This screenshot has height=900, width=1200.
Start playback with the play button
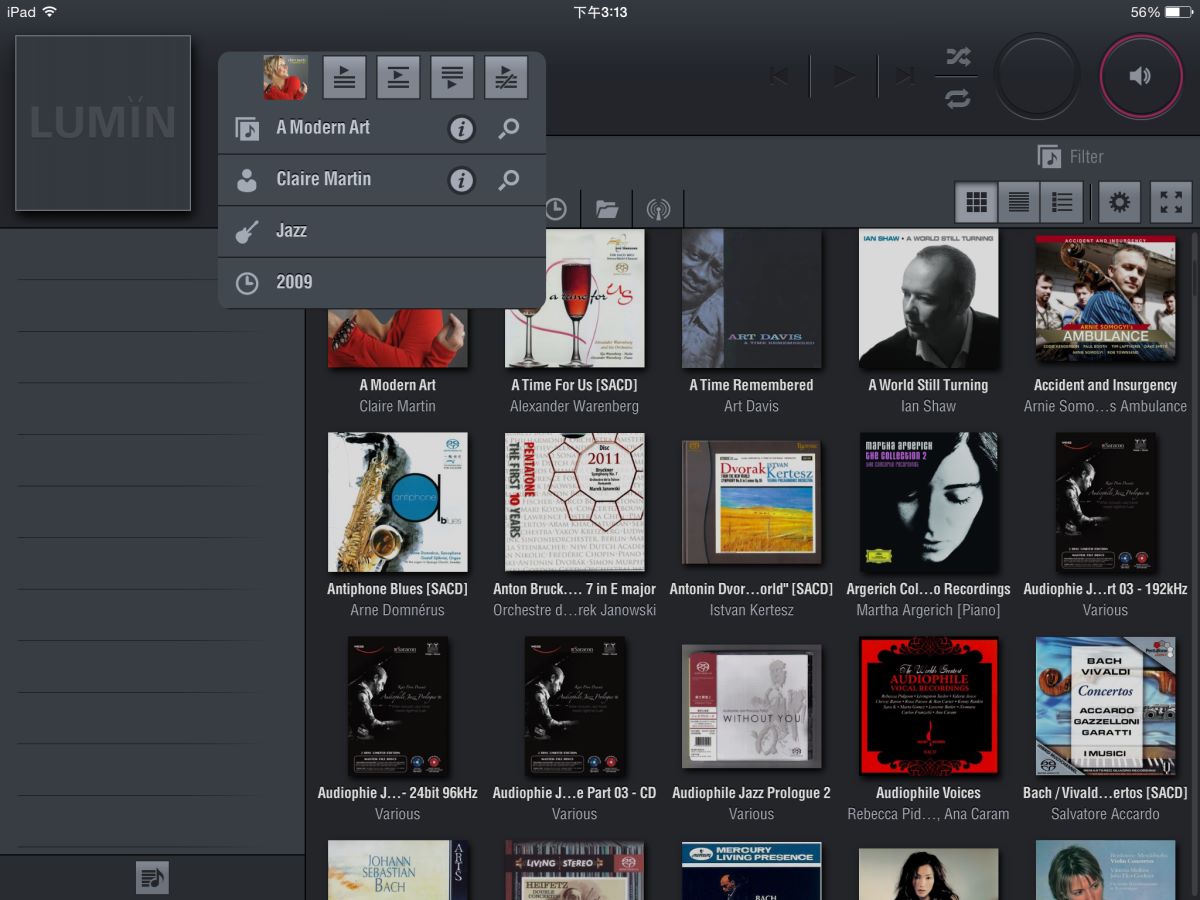pyautogui.click(x=845, y=76)
